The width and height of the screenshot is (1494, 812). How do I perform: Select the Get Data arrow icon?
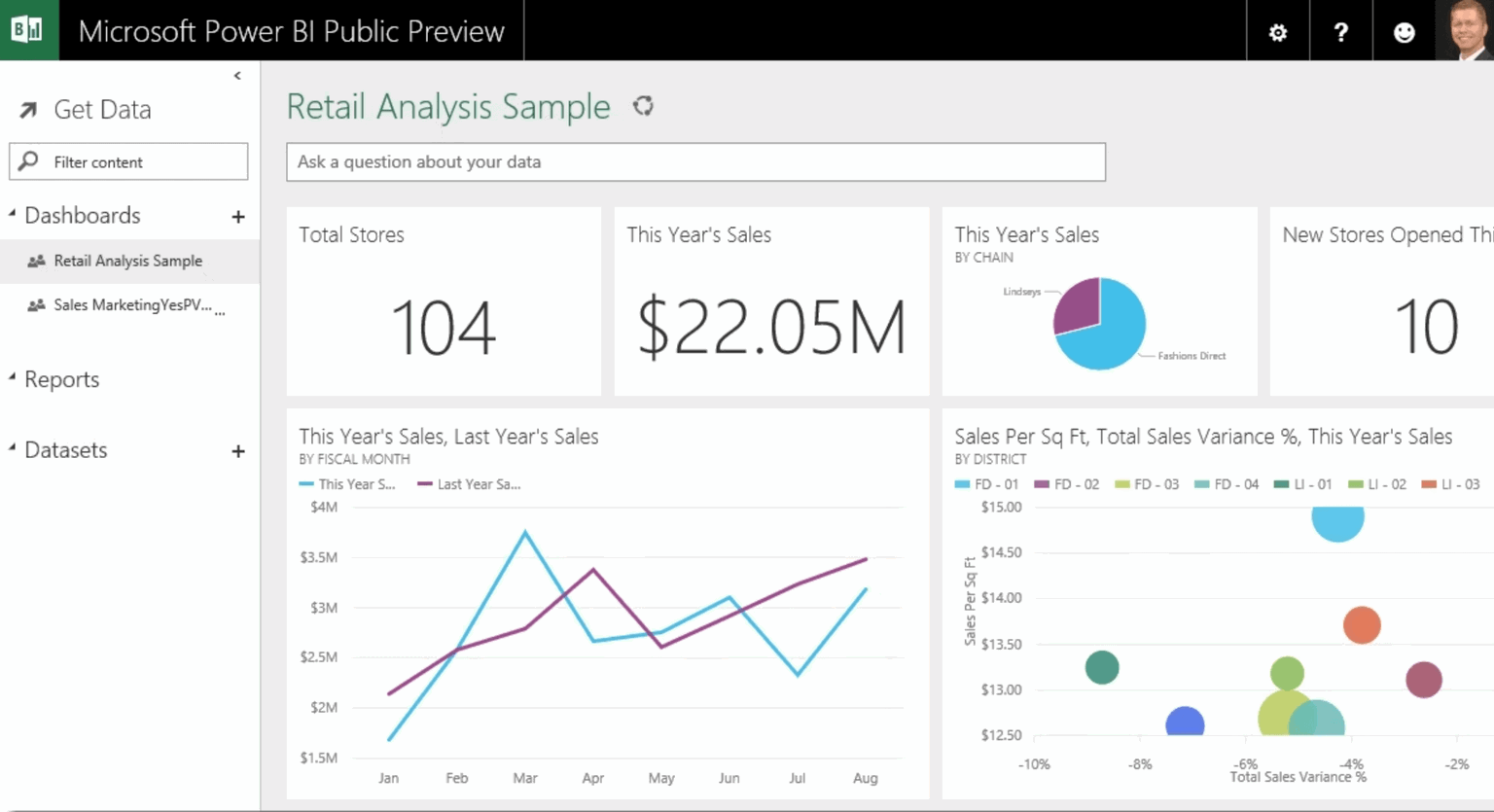29,109
